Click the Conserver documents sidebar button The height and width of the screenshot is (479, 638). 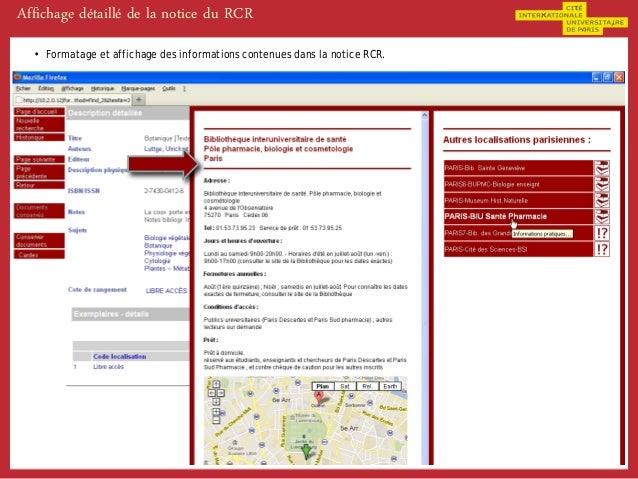pyautogui.click(x=39, y=241)
